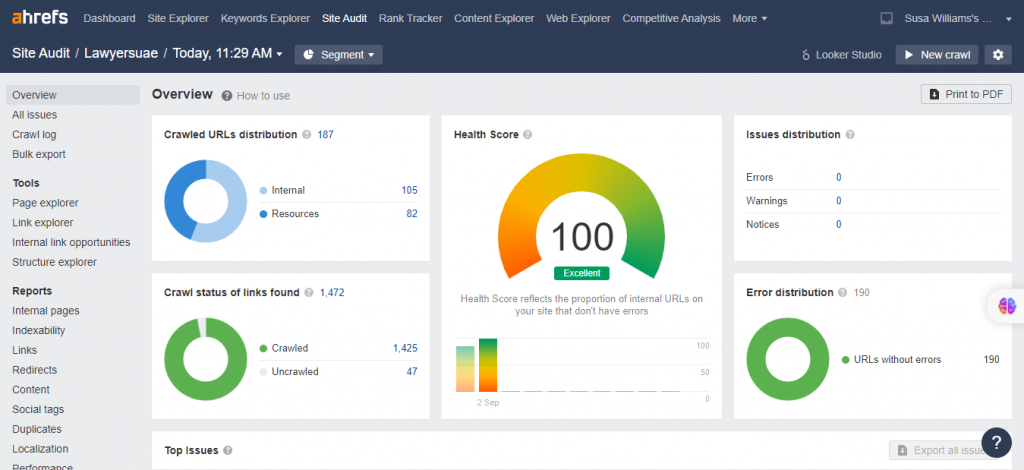Viewport: 1024px width, 470px height.
Task: Start a New crawl
Action: pyautogui.click(x=936, y=55)
